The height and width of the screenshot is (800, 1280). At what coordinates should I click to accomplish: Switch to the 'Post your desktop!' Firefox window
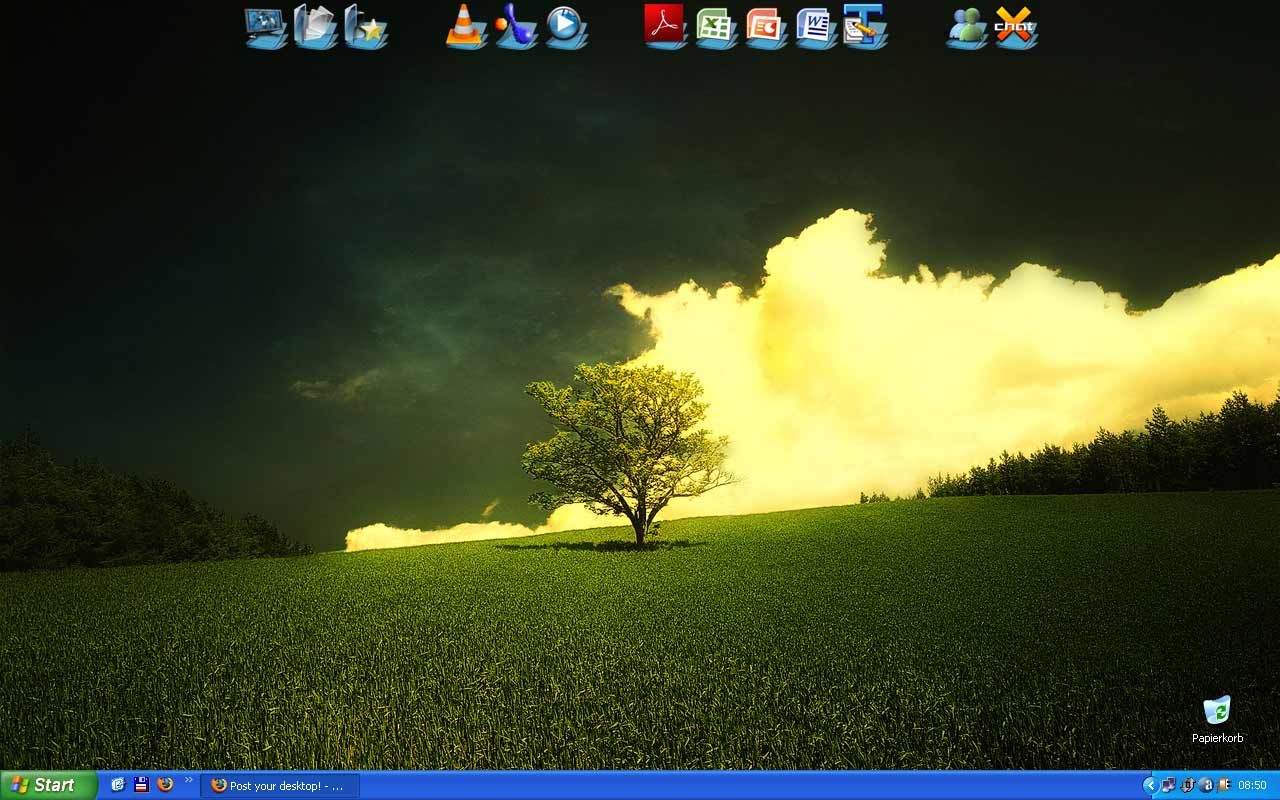[x=280, y=786]
